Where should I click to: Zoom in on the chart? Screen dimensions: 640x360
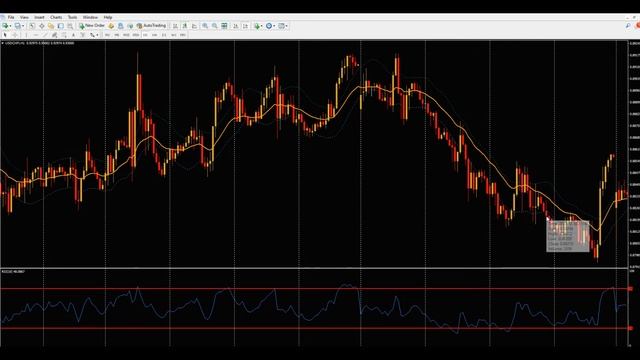coord(205,26)
